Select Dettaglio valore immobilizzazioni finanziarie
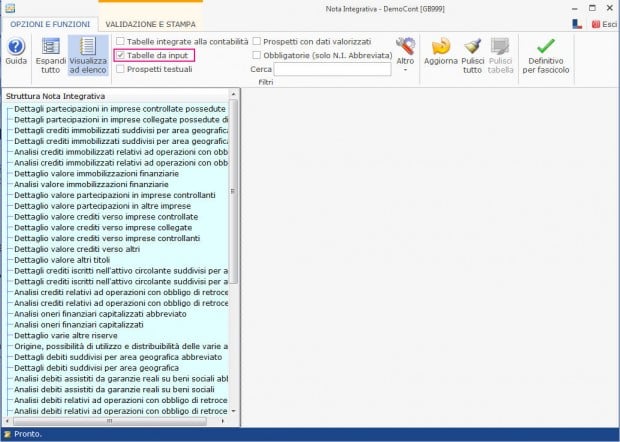This screenshot has width=620, height=442. click(x=96, y=174)
